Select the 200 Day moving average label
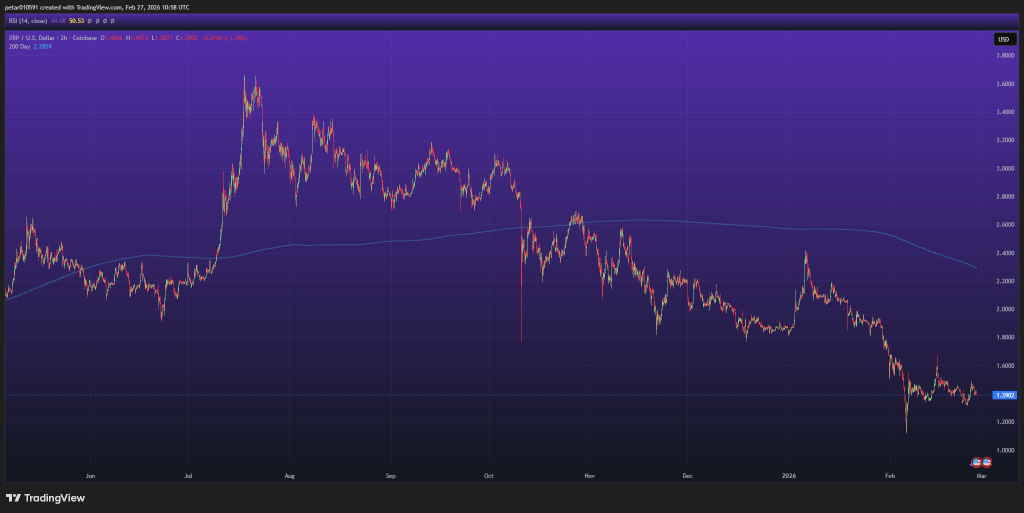 [x=19, y=47]
